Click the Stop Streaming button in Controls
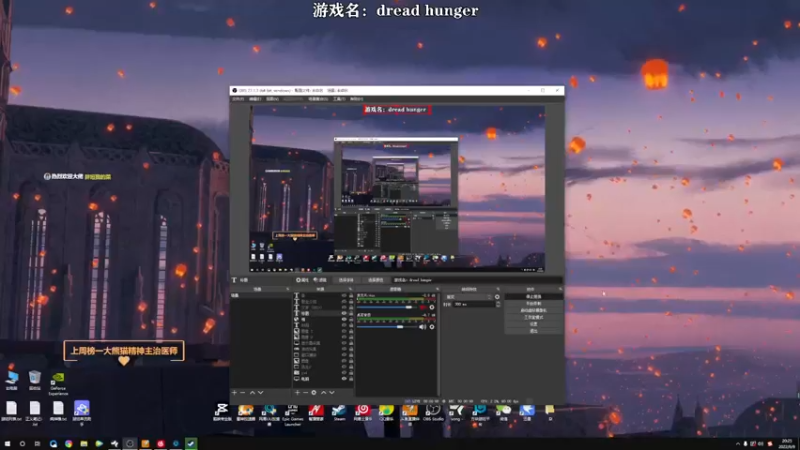The image size is (800, 450). [x=534, y=296]
